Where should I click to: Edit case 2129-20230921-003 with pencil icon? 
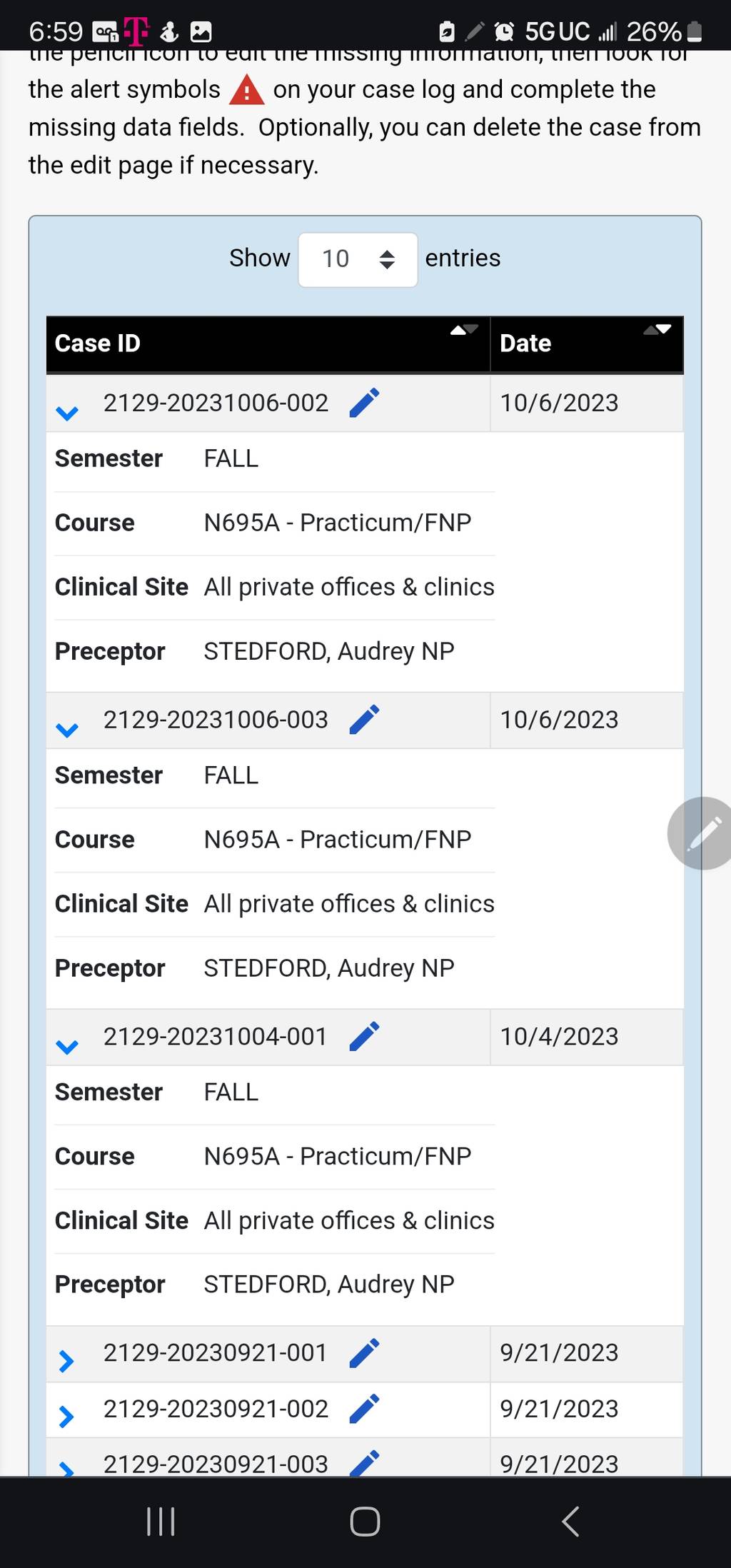pos(364,1463)
